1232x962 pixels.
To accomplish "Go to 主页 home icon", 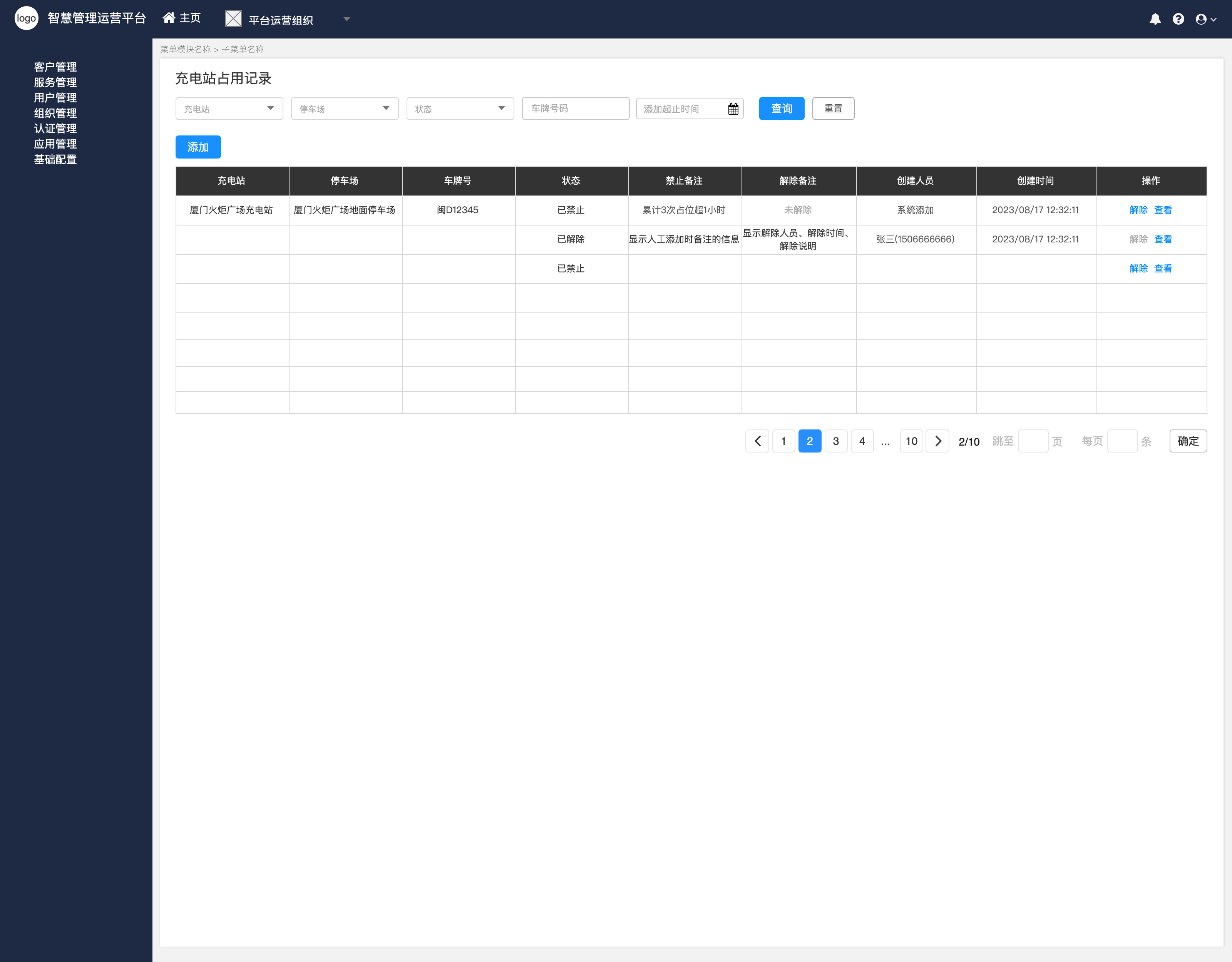I will point(169,18).
